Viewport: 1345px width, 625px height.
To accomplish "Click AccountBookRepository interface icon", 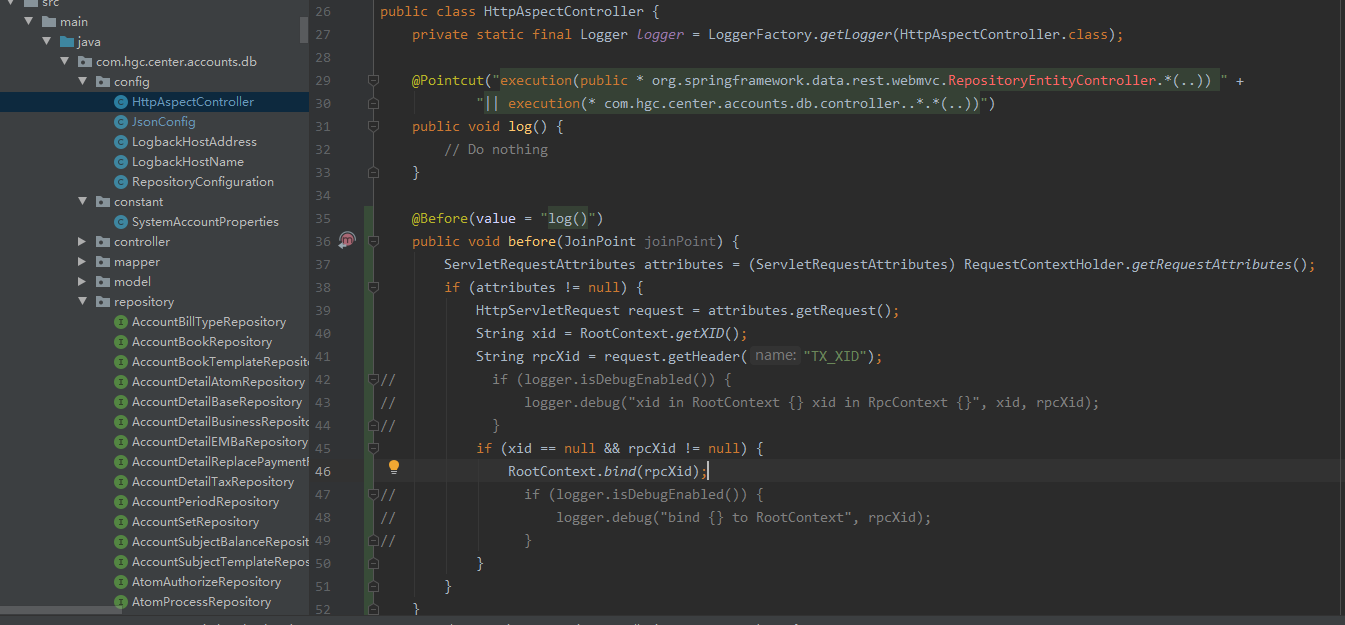I will click(121, 342).
